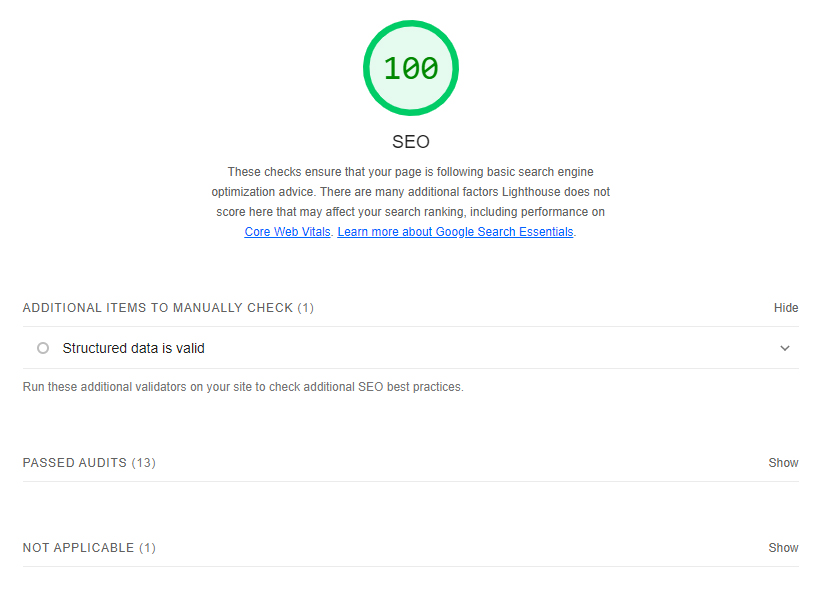Expand the Structured data audit chevron

pos(785,348)
